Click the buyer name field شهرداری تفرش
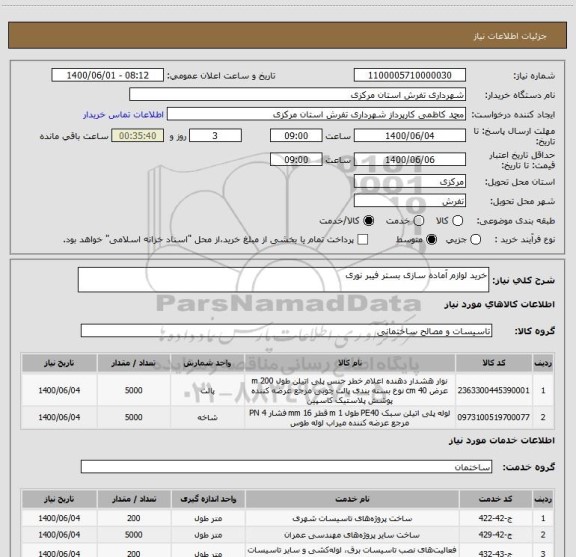Image resolution: width=576 pixels, height=557 pixels. pyautogui.click(x=298, y=95)
